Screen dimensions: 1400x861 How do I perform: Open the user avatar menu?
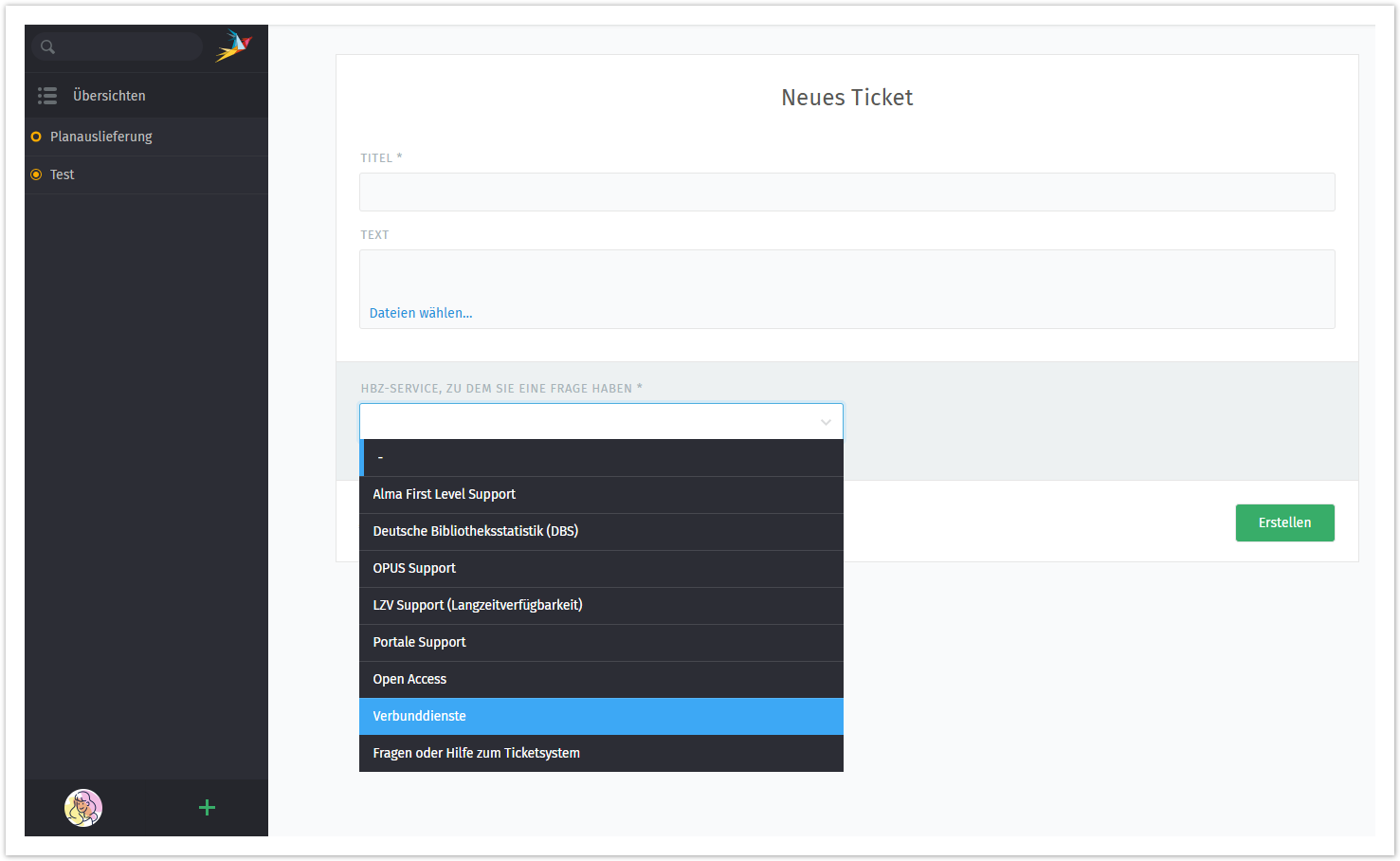[x=83, y=808]
